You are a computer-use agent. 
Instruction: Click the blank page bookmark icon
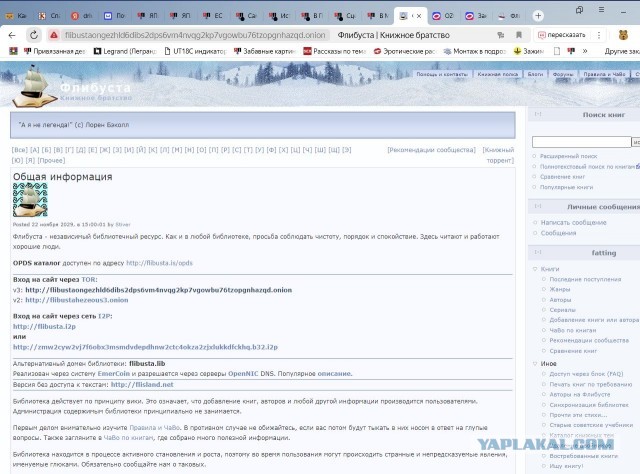coord(557,51)
